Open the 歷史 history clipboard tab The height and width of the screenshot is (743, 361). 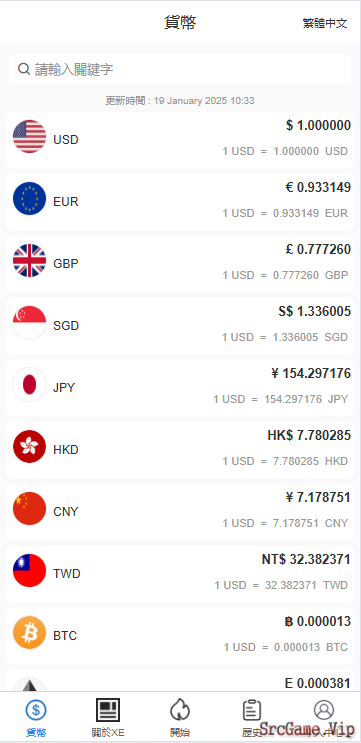pyautogui.click(x=252, y=717)
